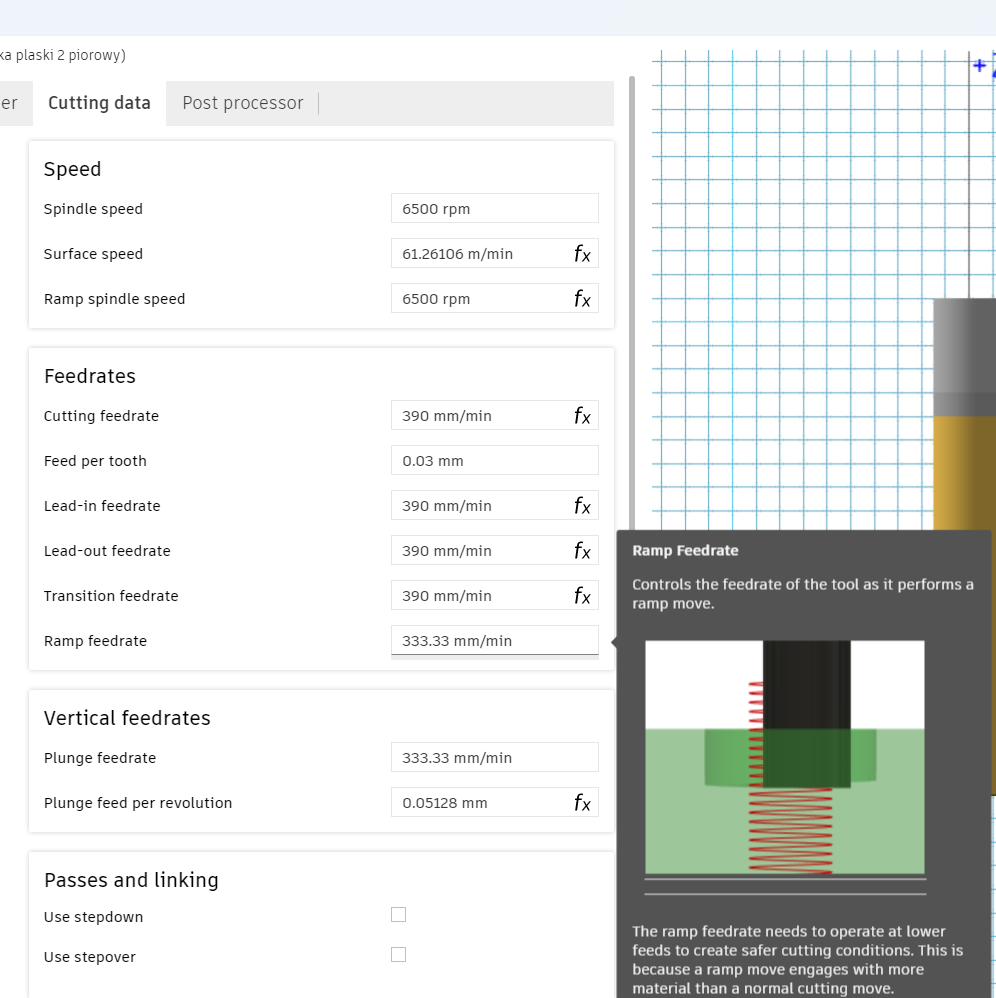
Task: Open expression editor for Plunge feed per revolution
Action: click(x=582, y=803)
